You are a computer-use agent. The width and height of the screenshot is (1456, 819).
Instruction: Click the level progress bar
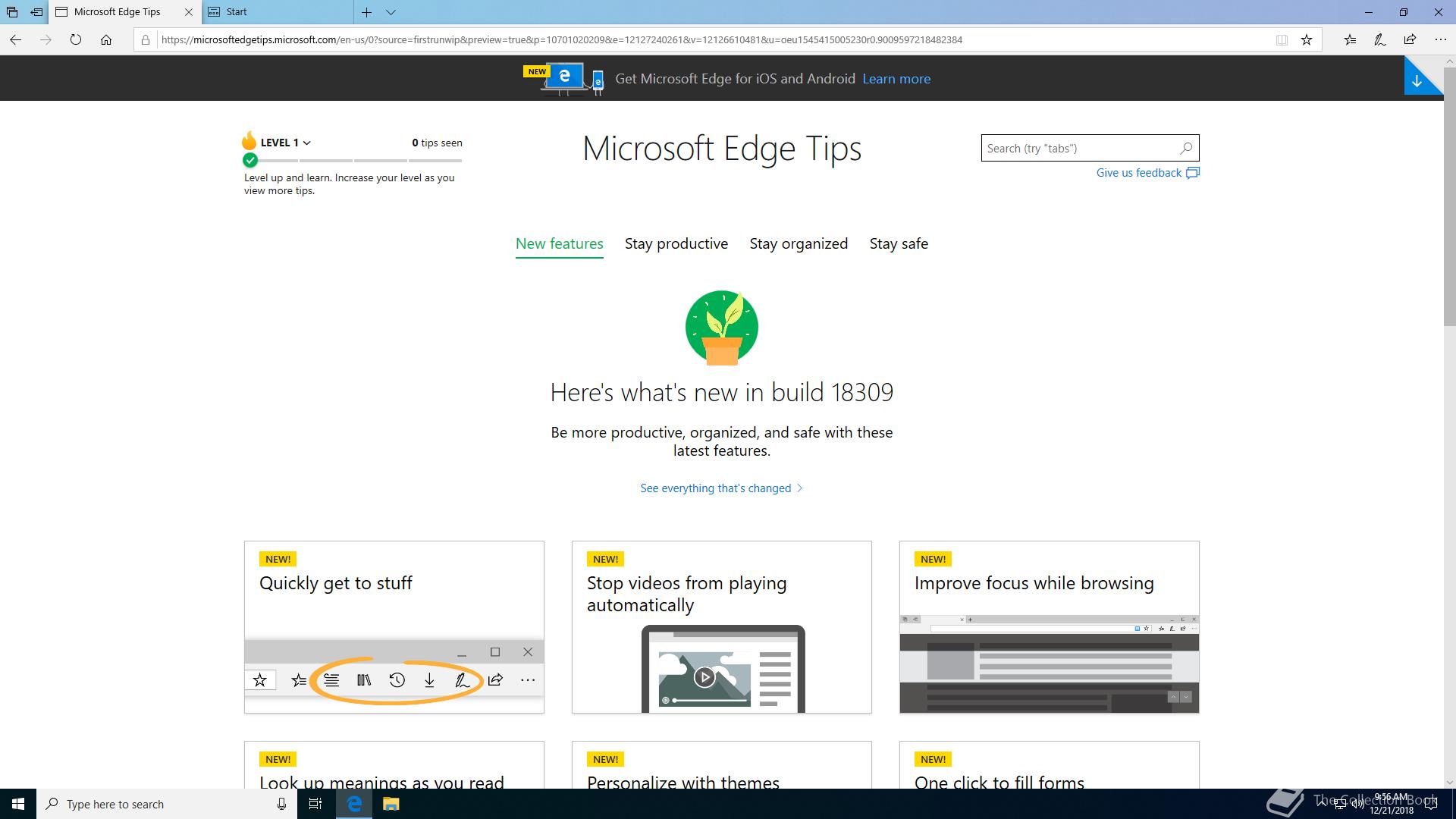coord(353,160)
